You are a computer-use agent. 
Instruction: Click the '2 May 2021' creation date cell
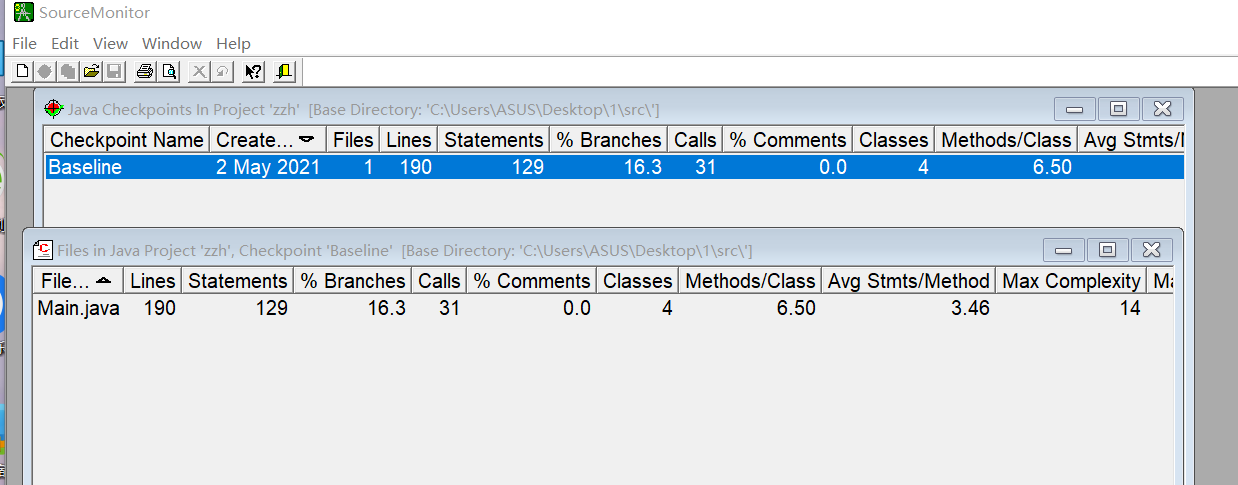pyautogui.click(x=268, y=167)
